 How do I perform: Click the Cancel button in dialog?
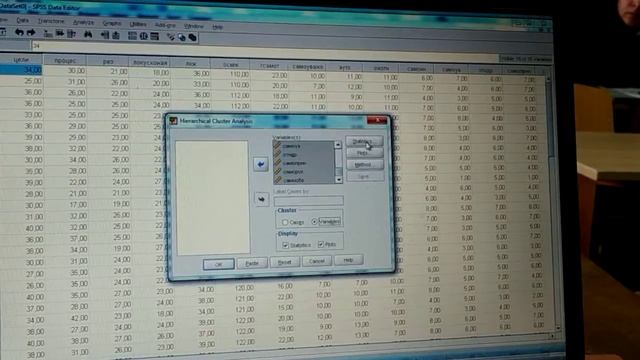pyautogui.click(x=317, y=261)
